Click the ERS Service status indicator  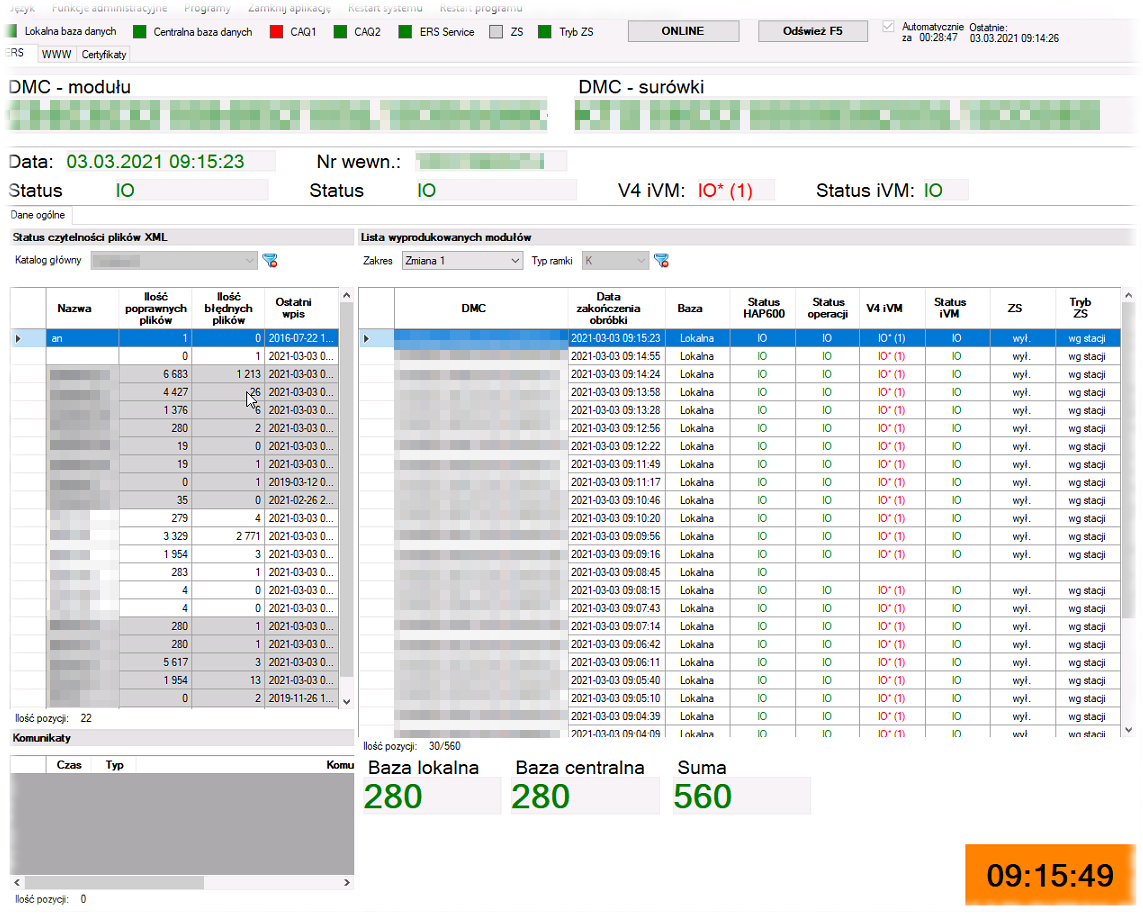point(405,32)
